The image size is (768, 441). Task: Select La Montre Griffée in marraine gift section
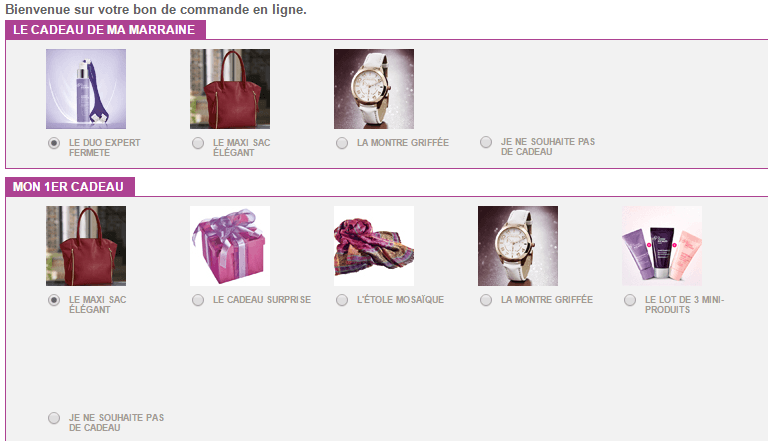[342, 143]
